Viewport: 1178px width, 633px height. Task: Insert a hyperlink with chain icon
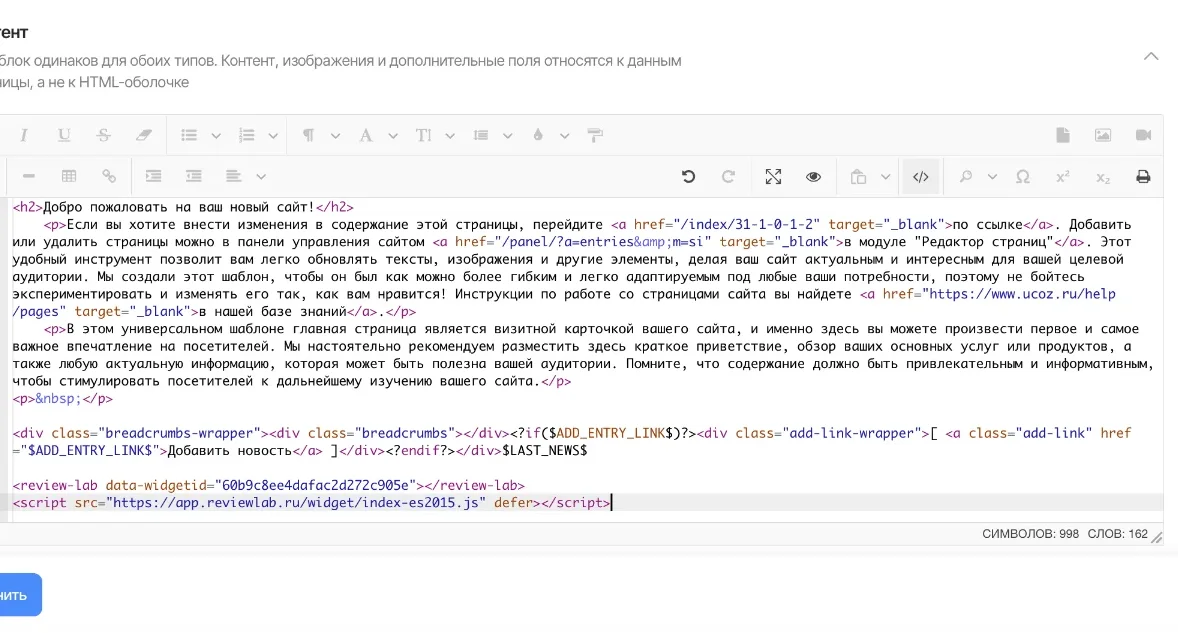109,176
